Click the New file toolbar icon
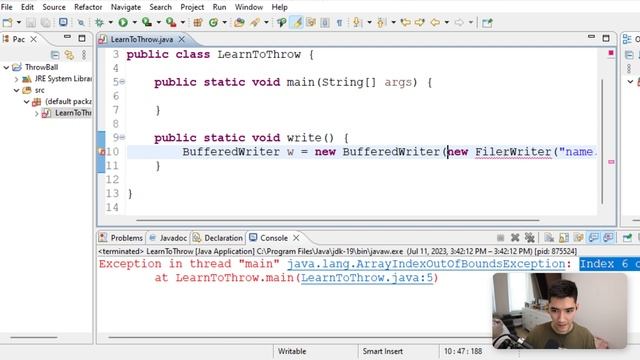Image resolution: width=640 pixels, height=360 pixels. (x=8, y=23)
